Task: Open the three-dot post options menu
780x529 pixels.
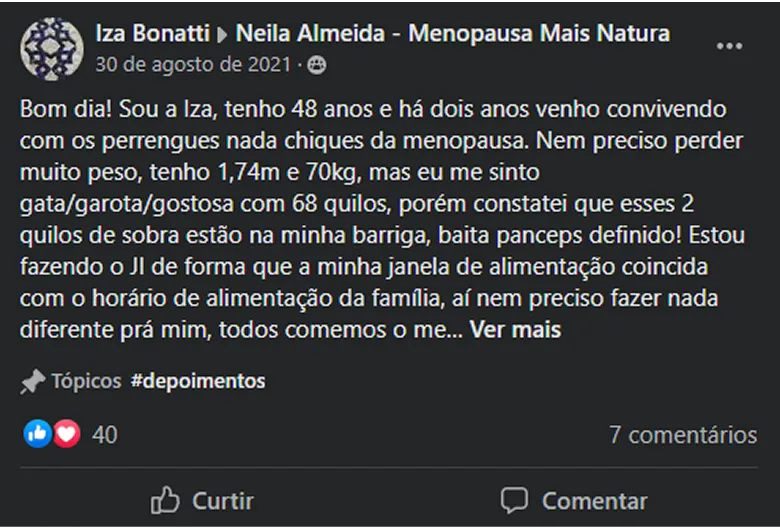Action: pyautogui.click(x=730, y=47)
